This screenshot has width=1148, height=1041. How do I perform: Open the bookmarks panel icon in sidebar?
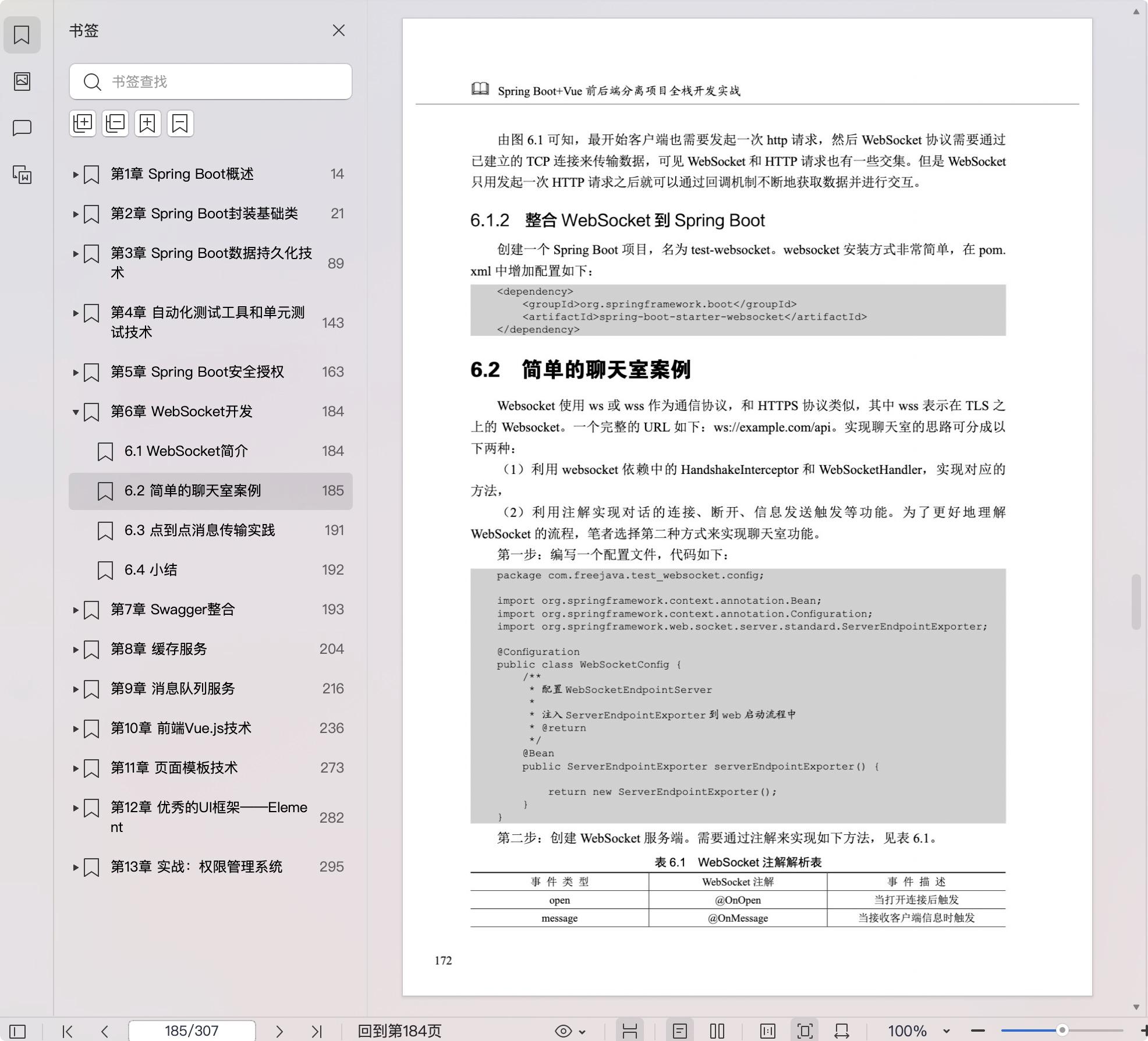tap(22, 35)
